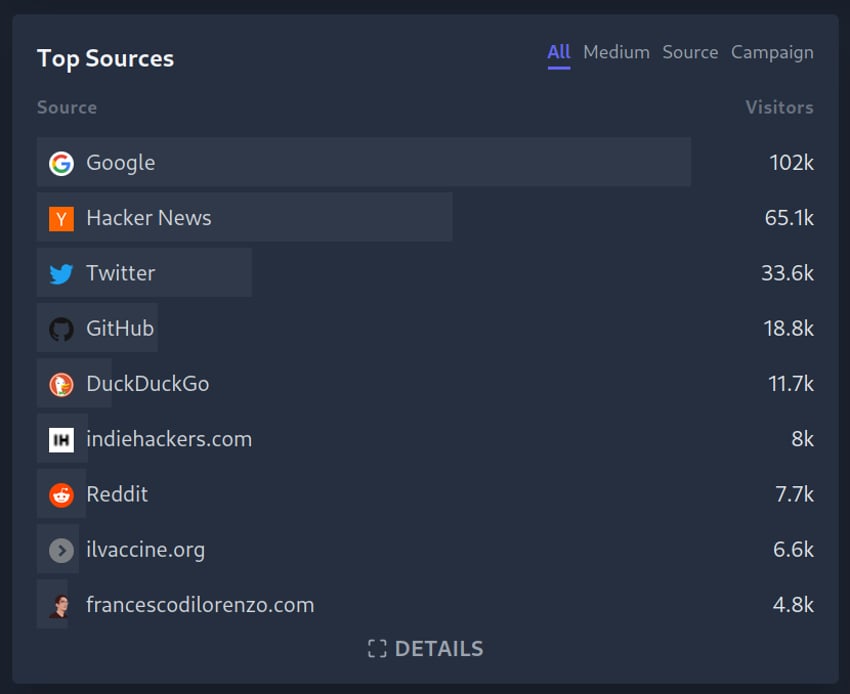Click the indiehackers IH icon
Image resolution: width=850 pixels, height=694 pixels.
click(x=61, y=440)
